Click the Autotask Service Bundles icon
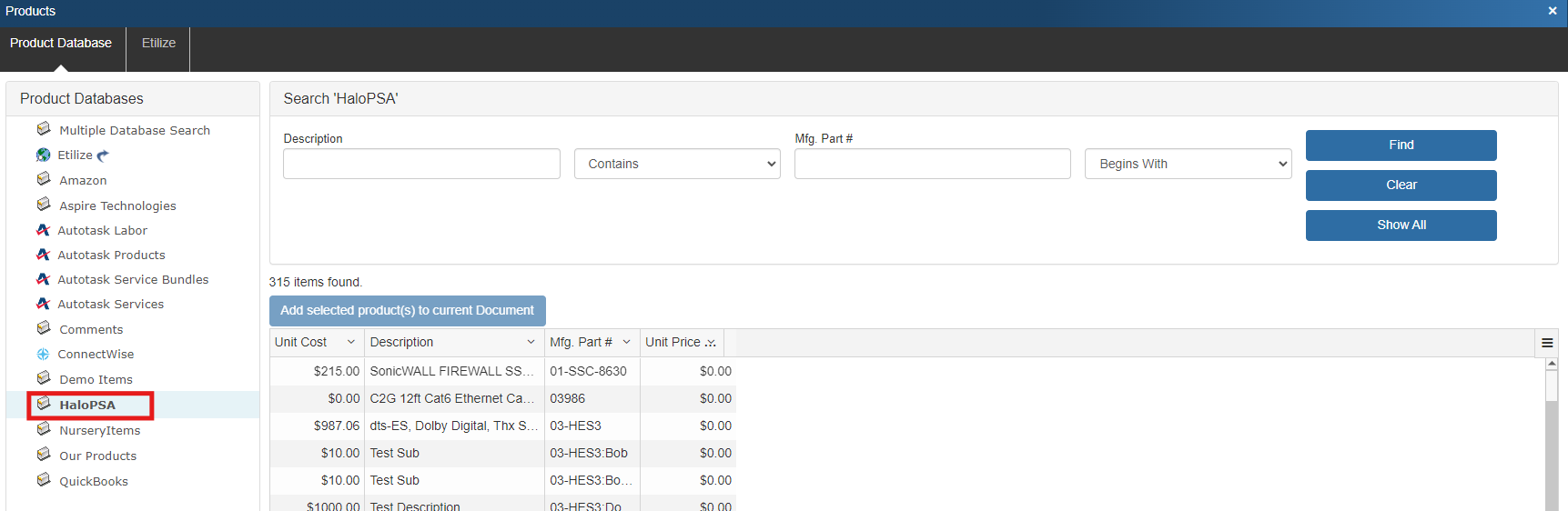This screenshot has width=1568, height=511. pos(43,279)
